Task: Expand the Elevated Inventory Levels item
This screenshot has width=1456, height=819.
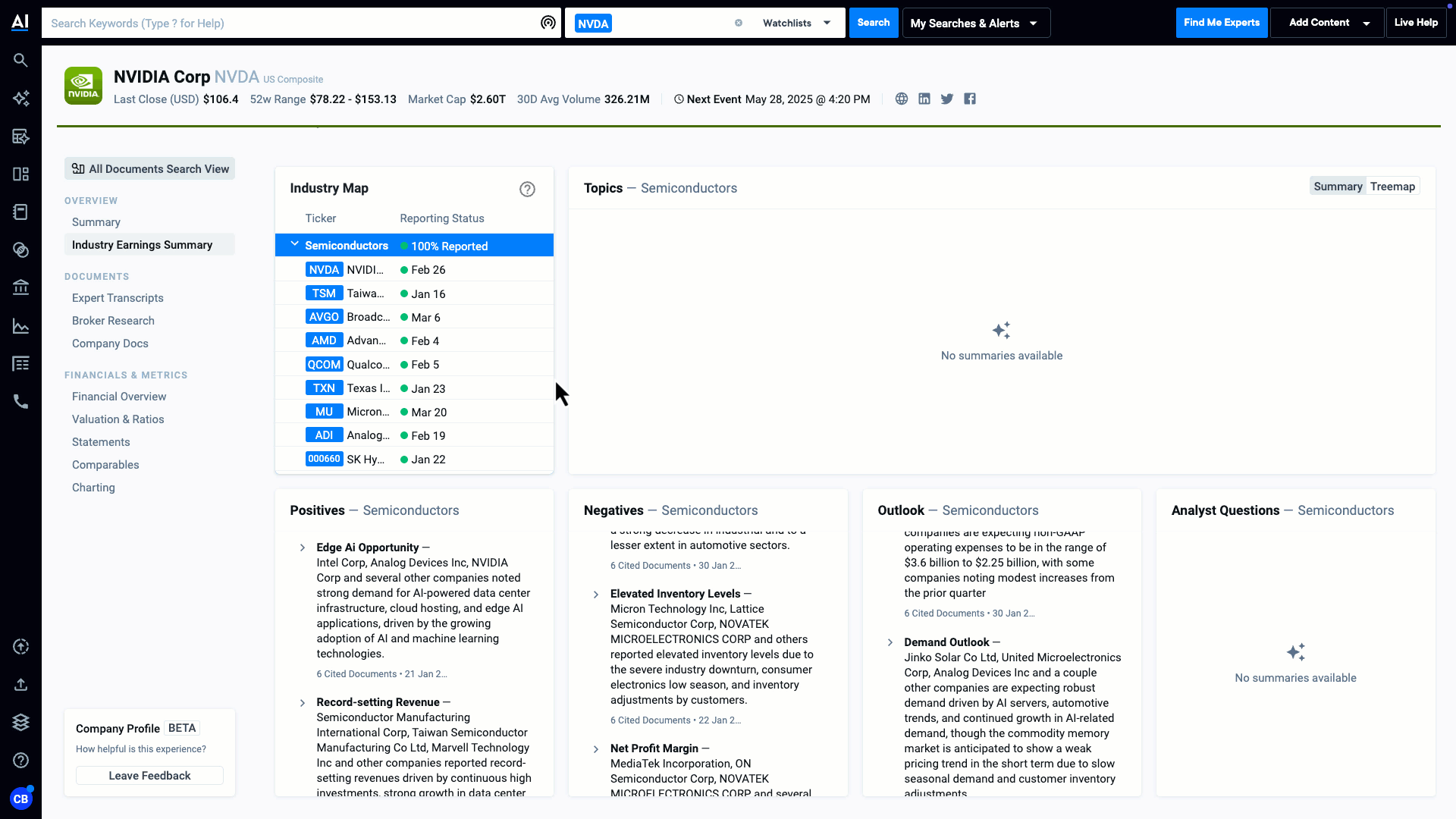Action: click(596, 595)
